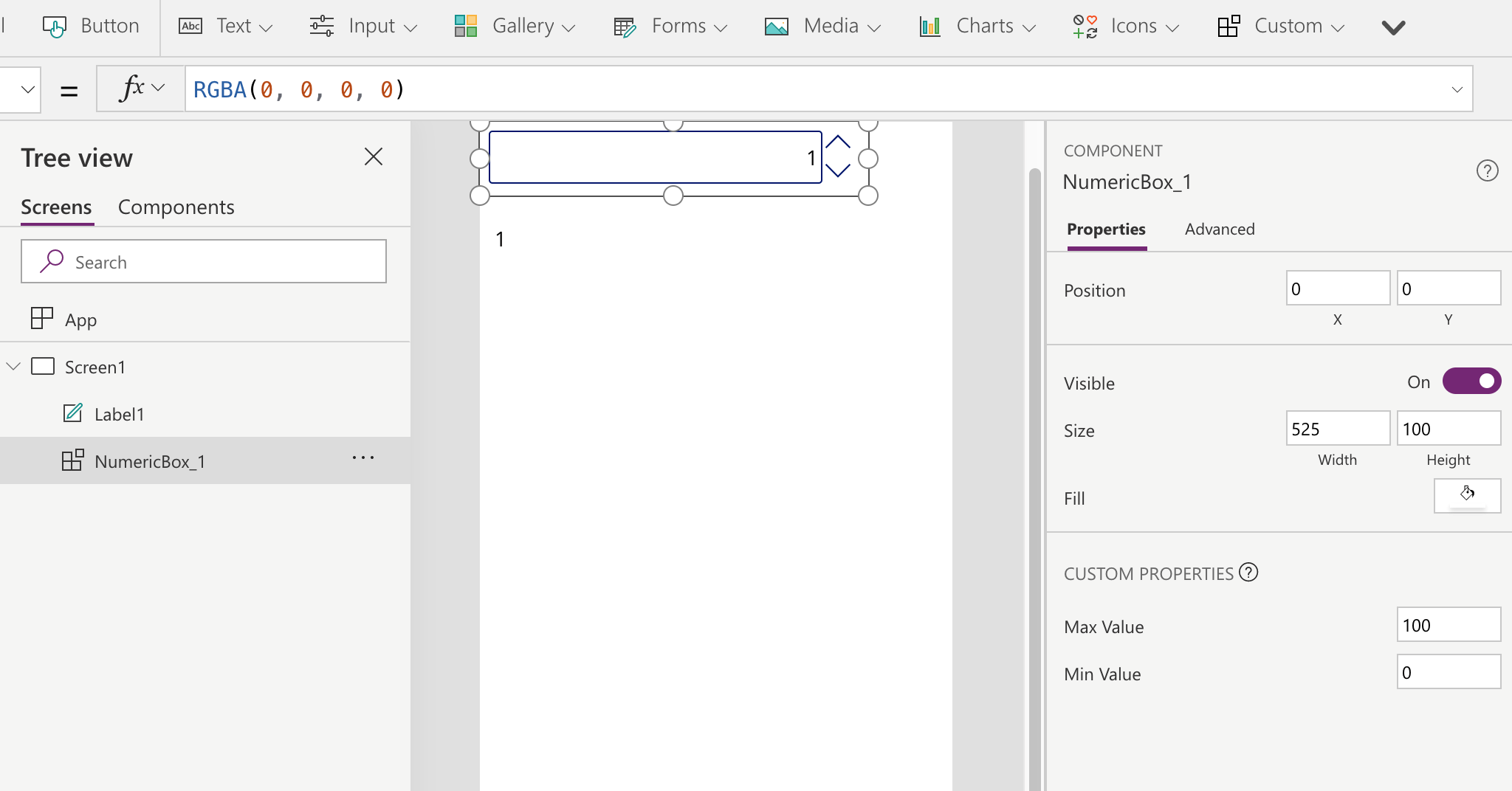Open the Icons dropdown menu
This screenshot has height=791, width=1512.
[1126, 27]
